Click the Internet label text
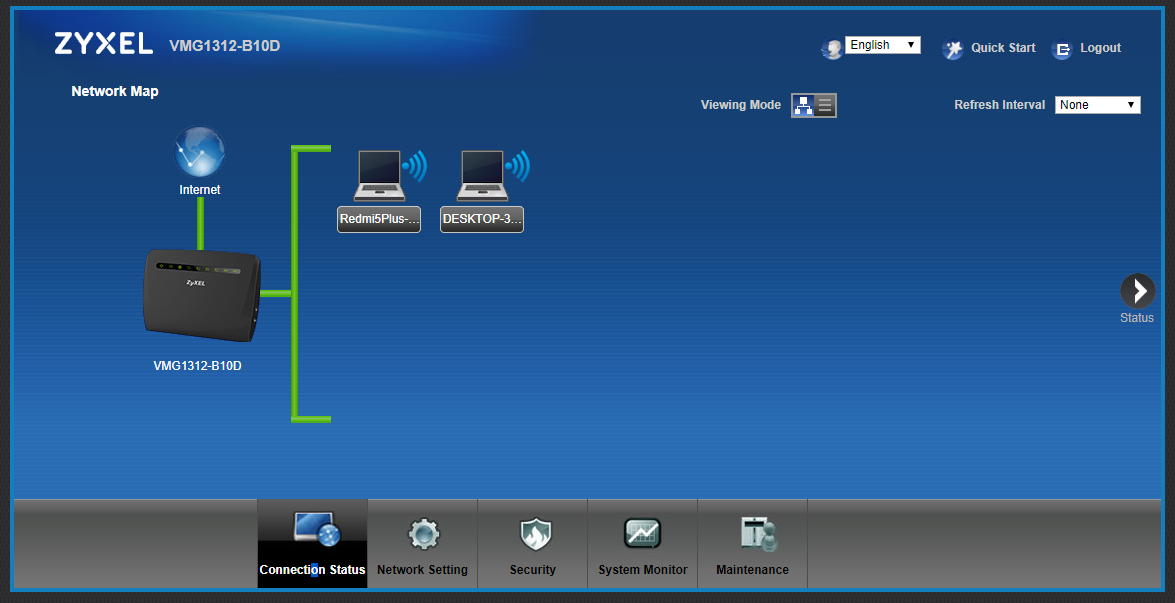Screen dimensions: 1175x603 pyautogui.click(x=200, y=190)
